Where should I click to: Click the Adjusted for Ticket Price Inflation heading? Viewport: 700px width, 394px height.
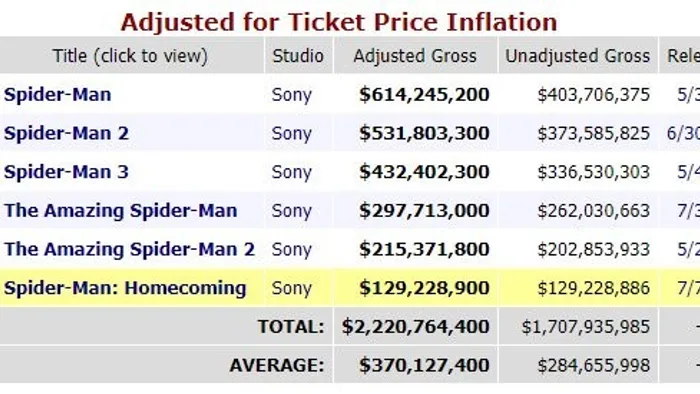click(x=339, y=22)
